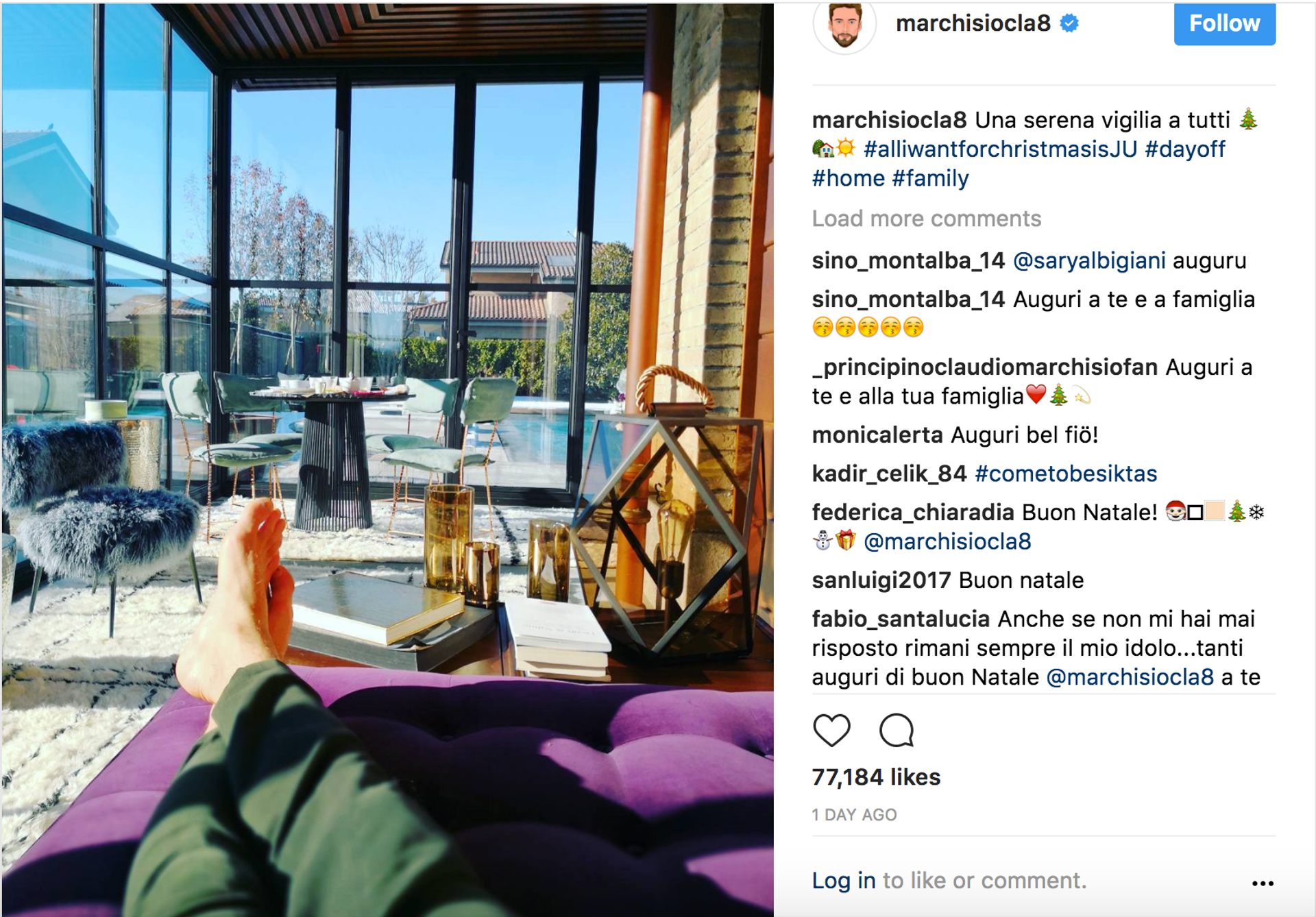Open commenter federica_chiaradia's profile
Screen dimensions: 1316x917
[x=913, y=512]
